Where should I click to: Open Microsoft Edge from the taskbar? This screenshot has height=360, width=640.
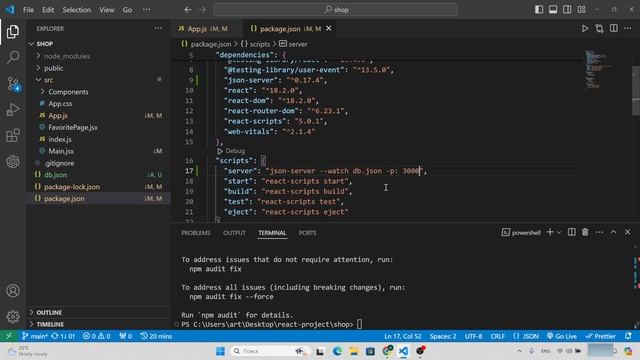tap(337, 351)
